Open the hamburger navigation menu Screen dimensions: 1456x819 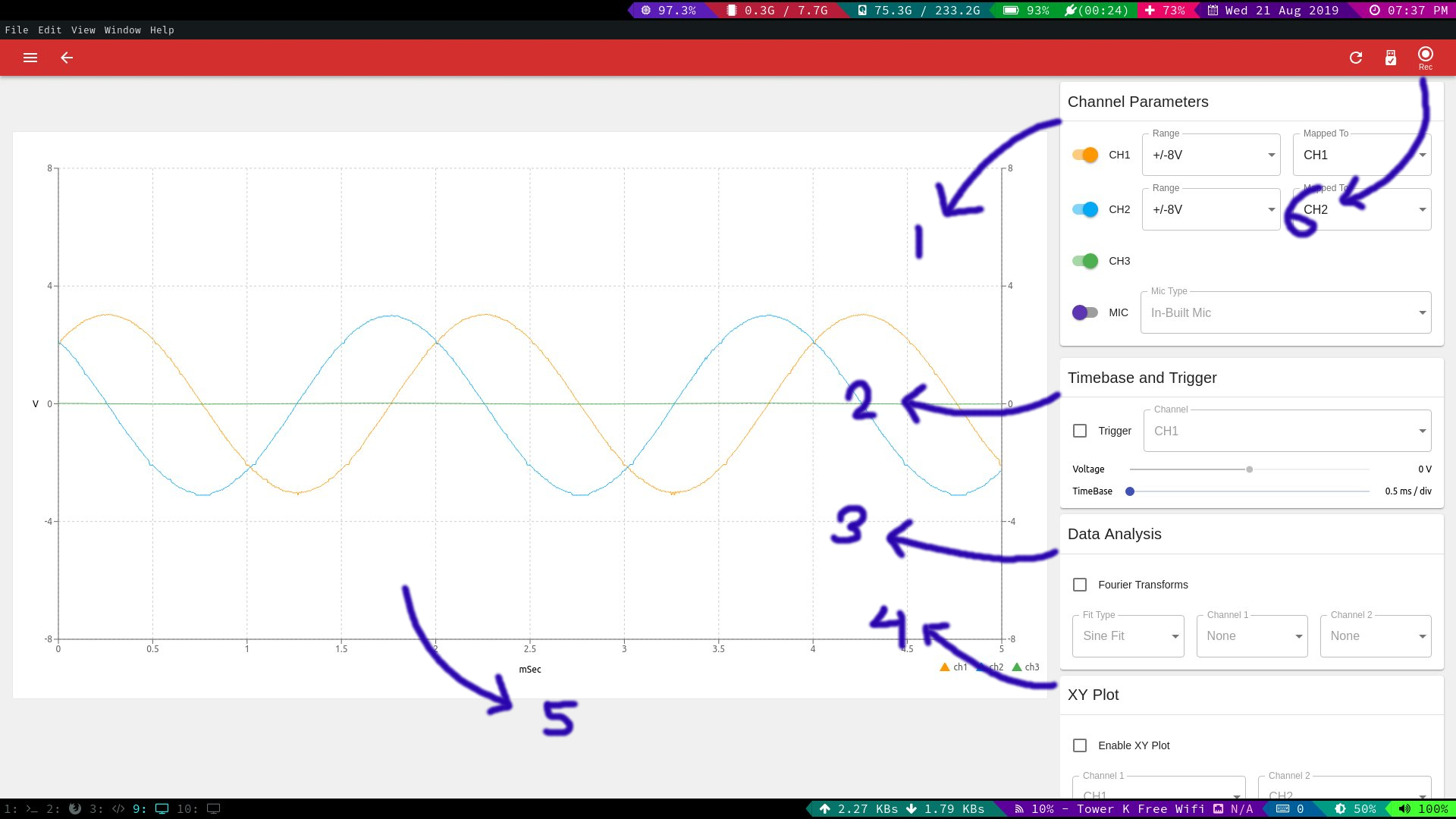coord(30,58)
